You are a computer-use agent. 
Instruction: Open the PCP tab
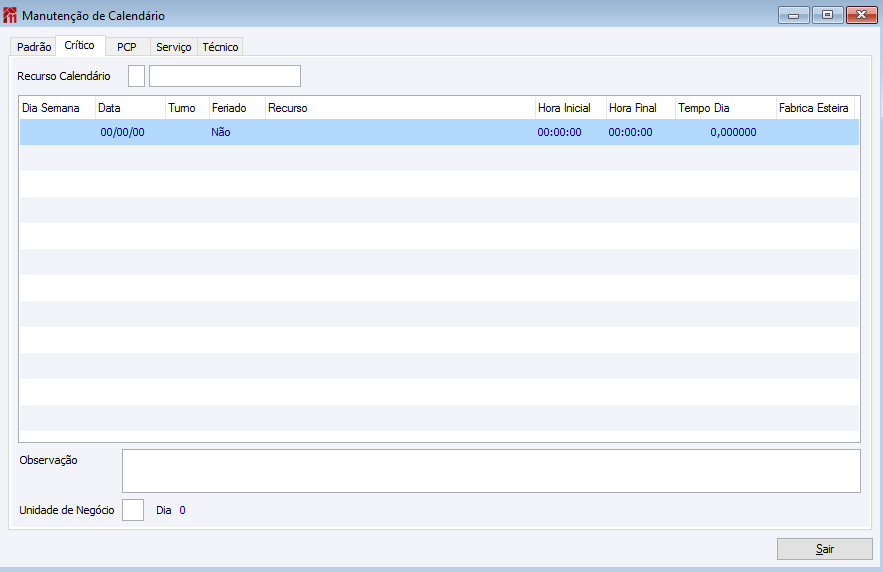127,47
